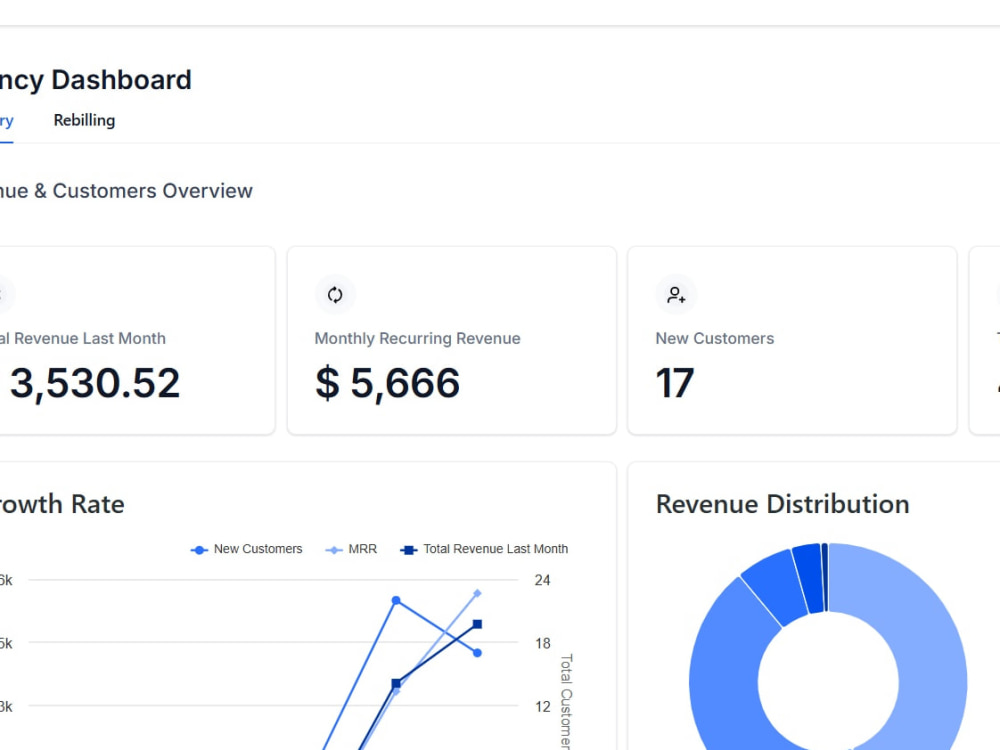Click the New Customers person-plus icon

[x=676, y=295]
